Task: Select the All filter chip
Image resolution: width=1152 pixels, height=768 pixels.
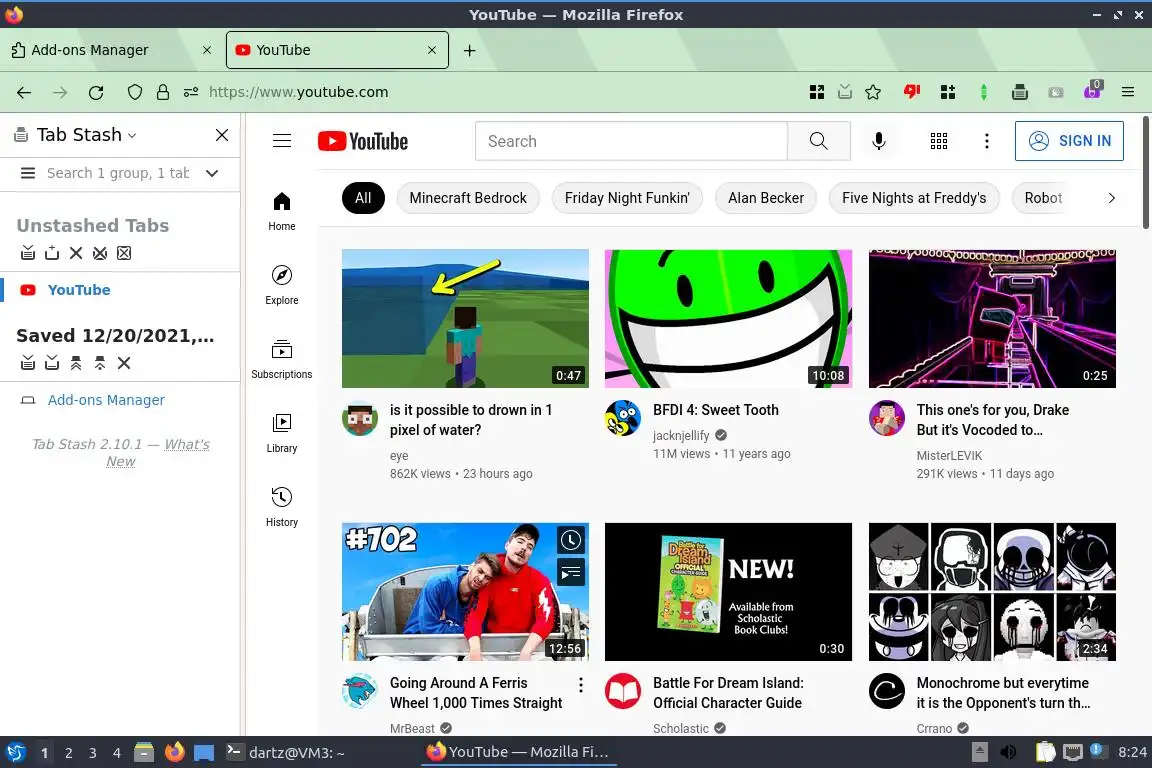Action: click(x=363, y=198)
